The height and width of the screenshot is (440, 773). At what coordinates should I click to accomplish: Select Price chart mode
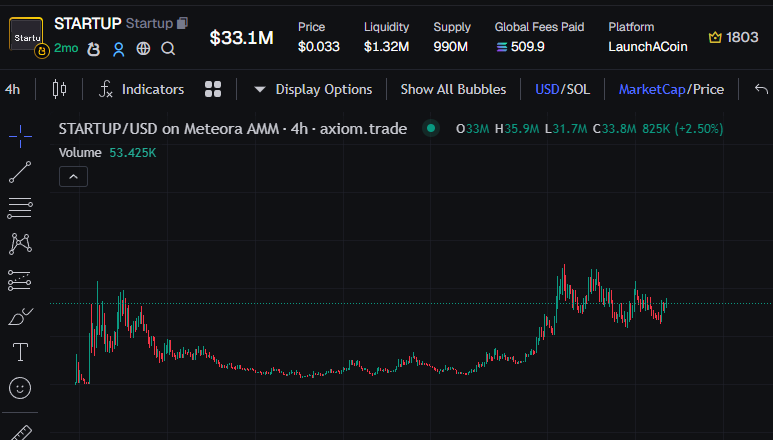click(708, 89)
